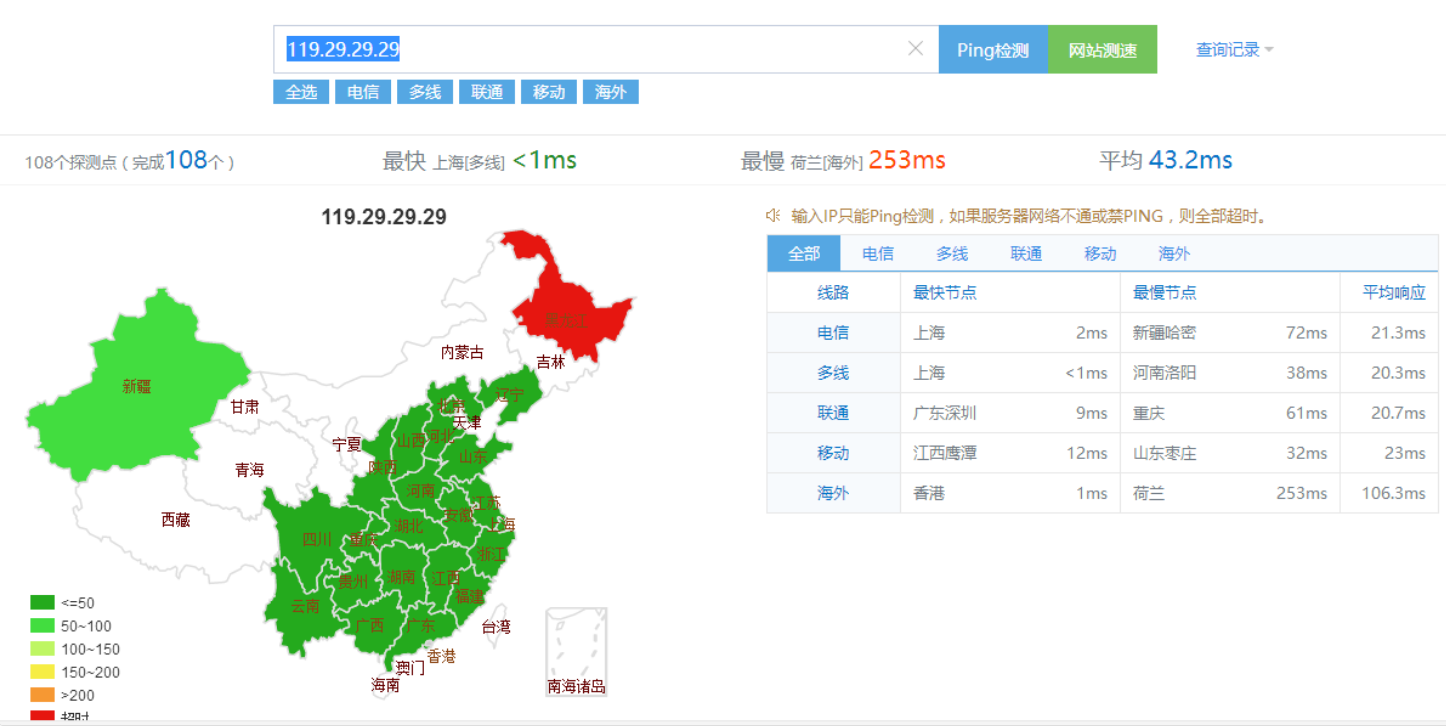The image size is (1446, 728).
Task: Click the 联通 row link in 线路 column
Action: pos(833,413)
